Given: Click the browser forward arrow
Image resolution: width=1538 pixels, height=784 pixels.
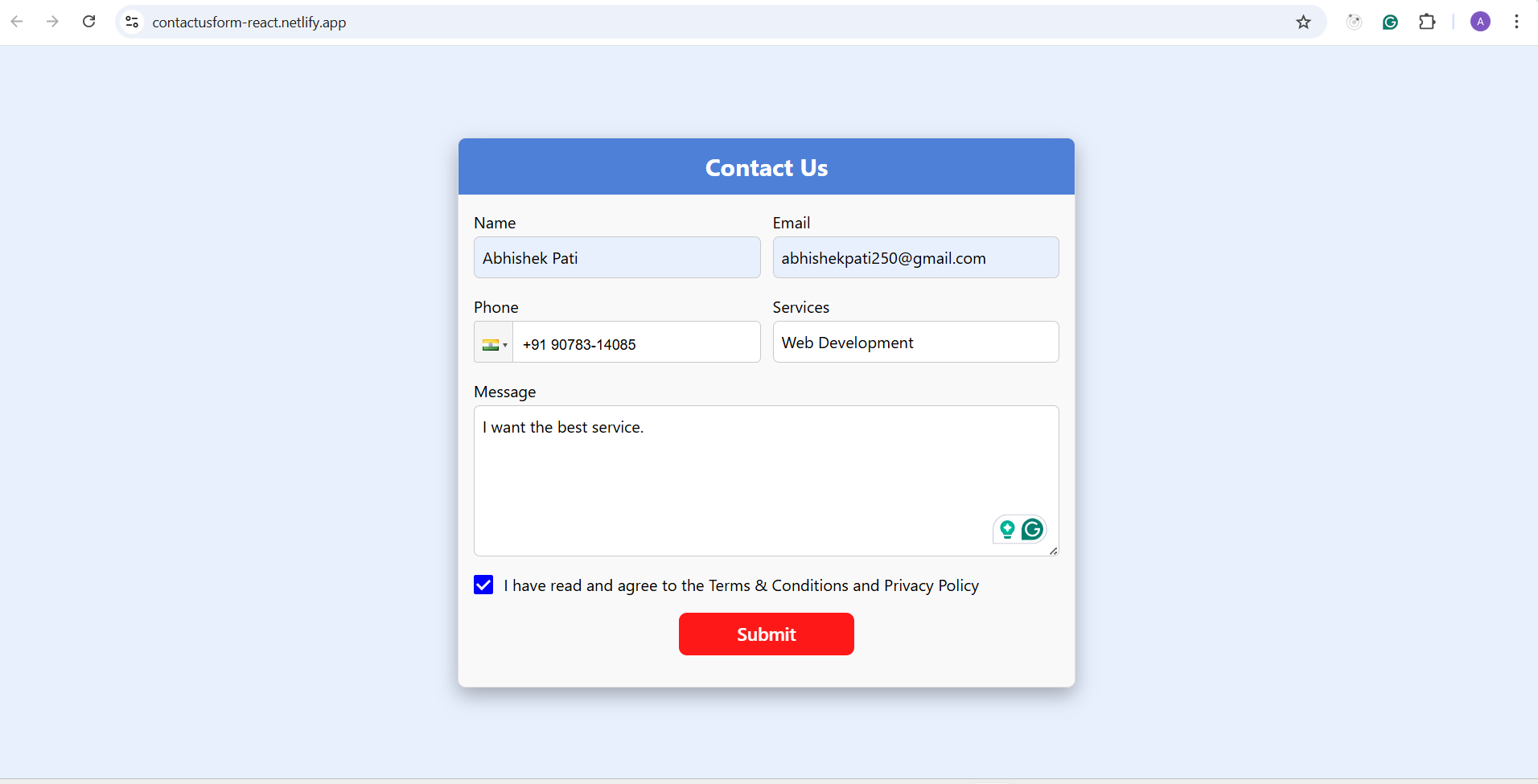Looking at the screenshot, I should (53, 22).
